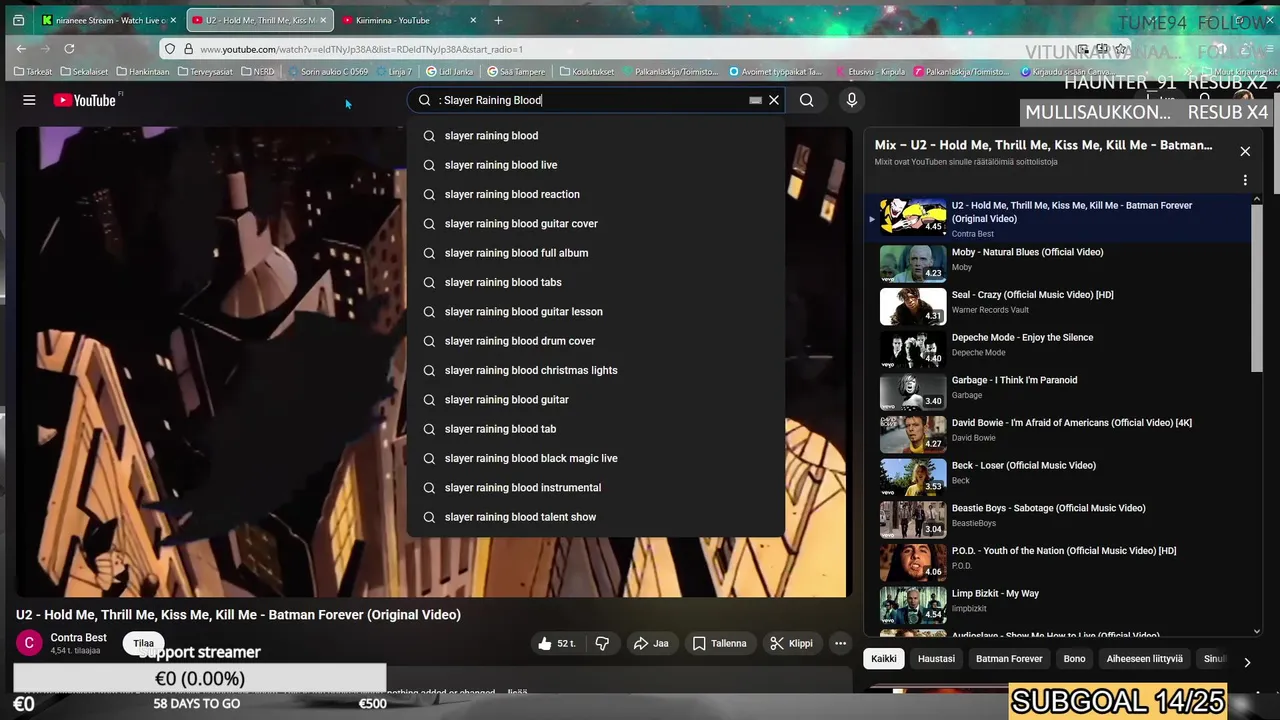
Task: Open more actions ellipsis under video
Action: point(841,643)
